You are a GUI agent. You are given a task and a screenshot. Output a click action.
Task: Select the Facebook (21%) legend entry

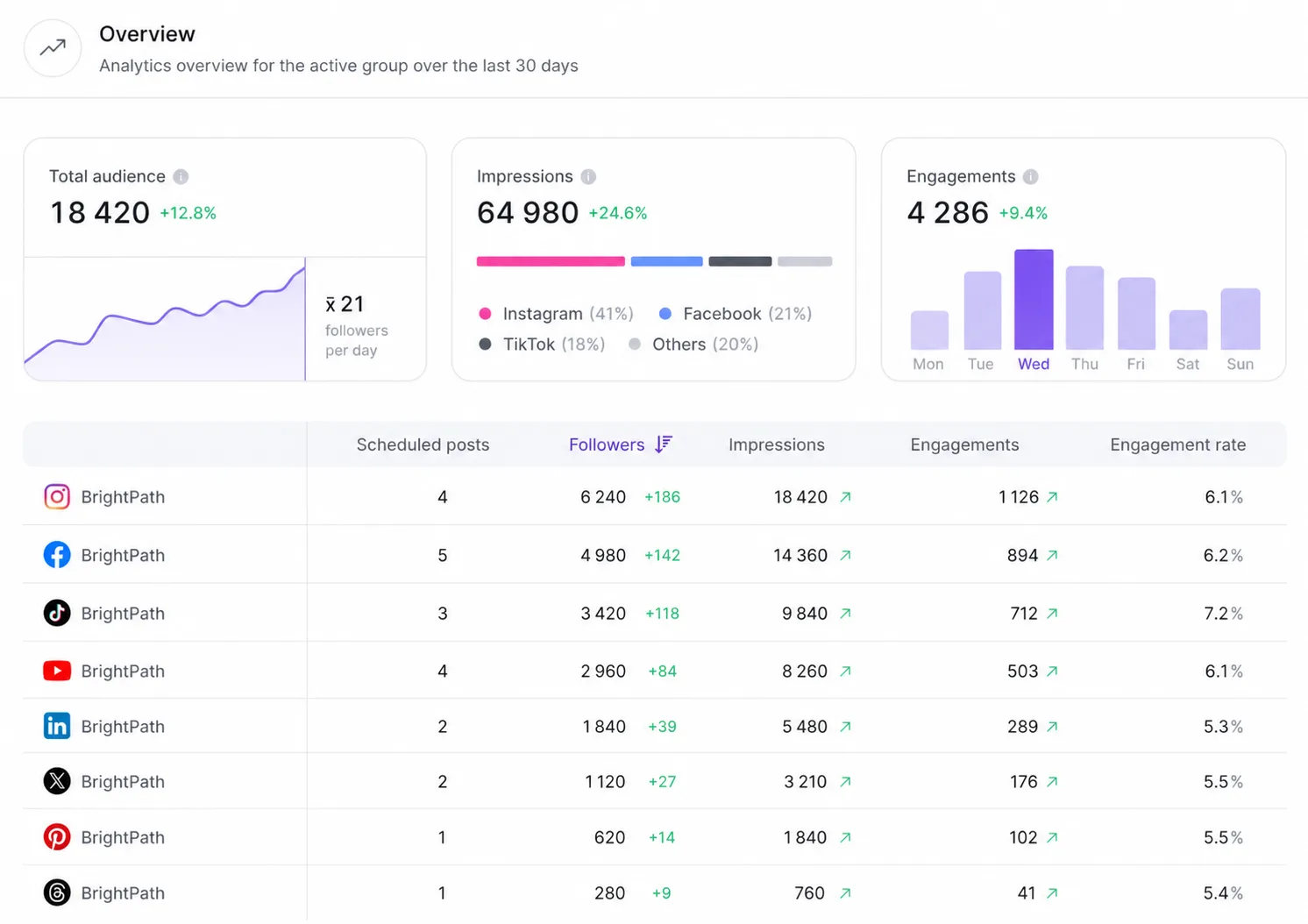(x=736, y=314)
